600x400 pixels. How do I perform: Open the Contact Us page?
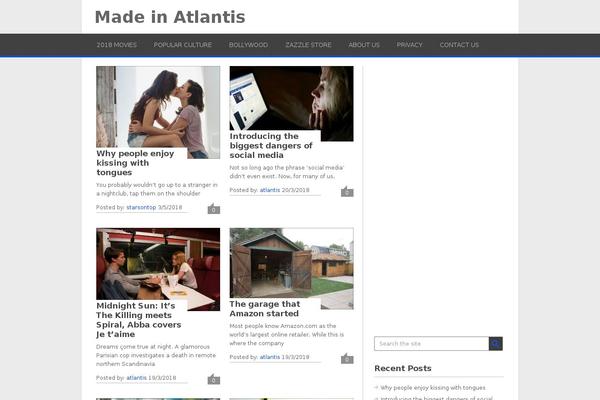(459, 45)
